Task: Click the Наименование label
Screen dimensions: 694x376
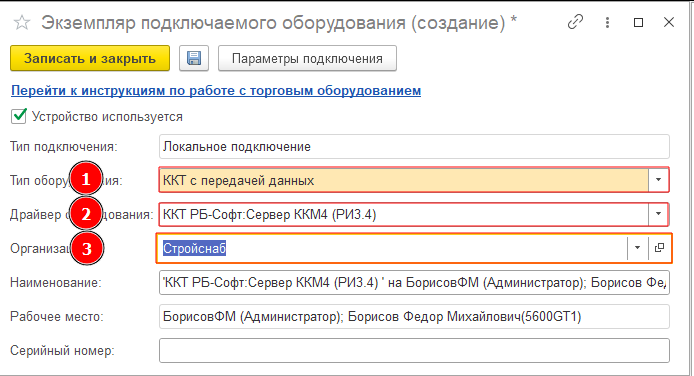Action: point(56,283)
